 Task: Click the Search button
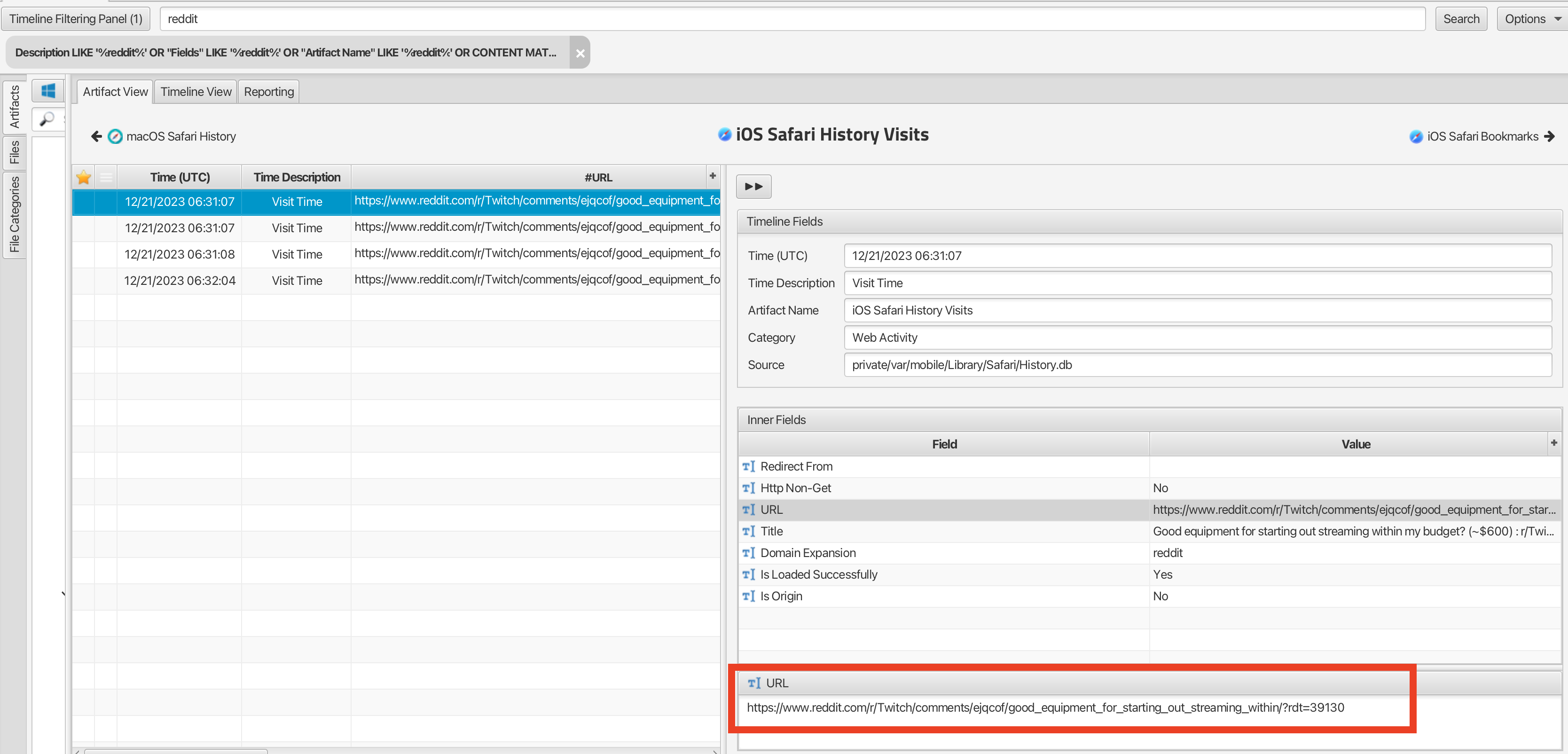[x=1461, y=19]
